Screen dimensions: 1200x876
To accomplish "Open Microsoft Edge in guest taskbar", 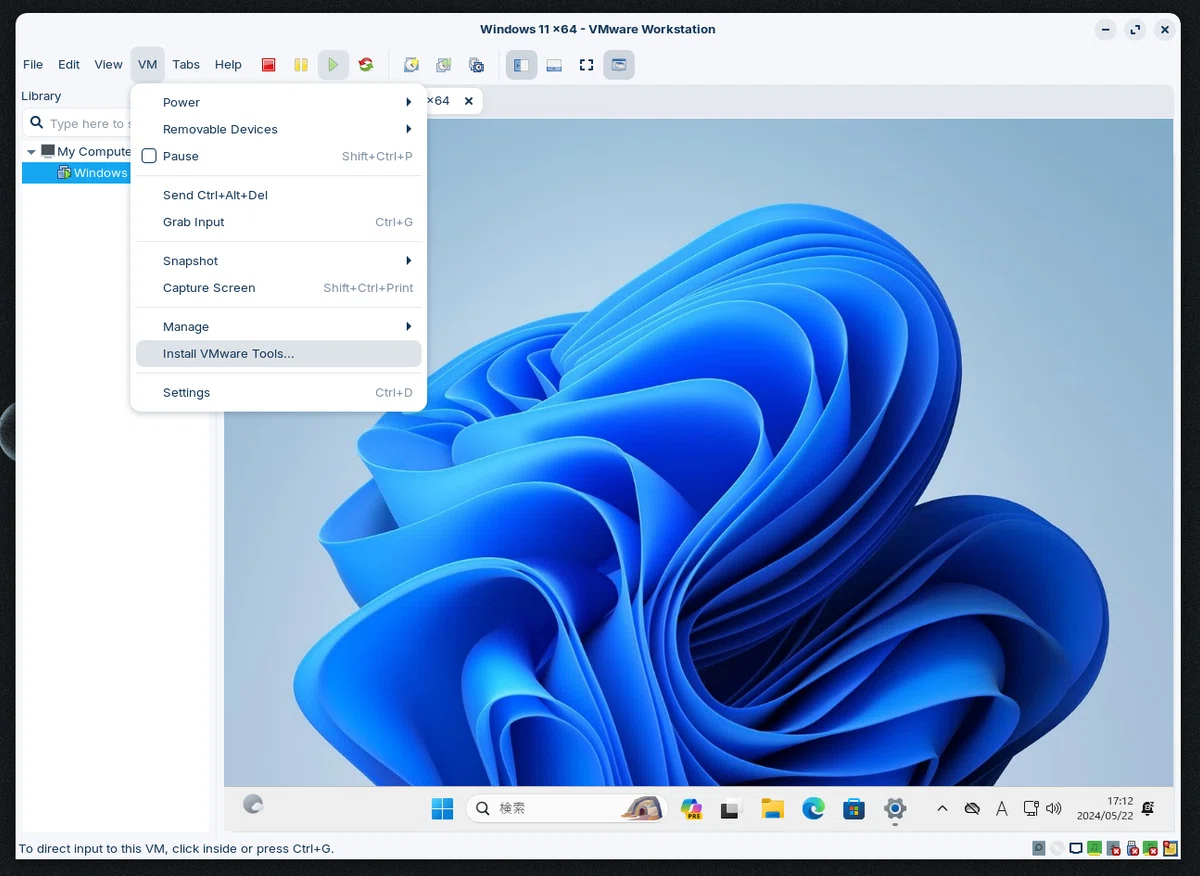I will click(x=813, y=808).
